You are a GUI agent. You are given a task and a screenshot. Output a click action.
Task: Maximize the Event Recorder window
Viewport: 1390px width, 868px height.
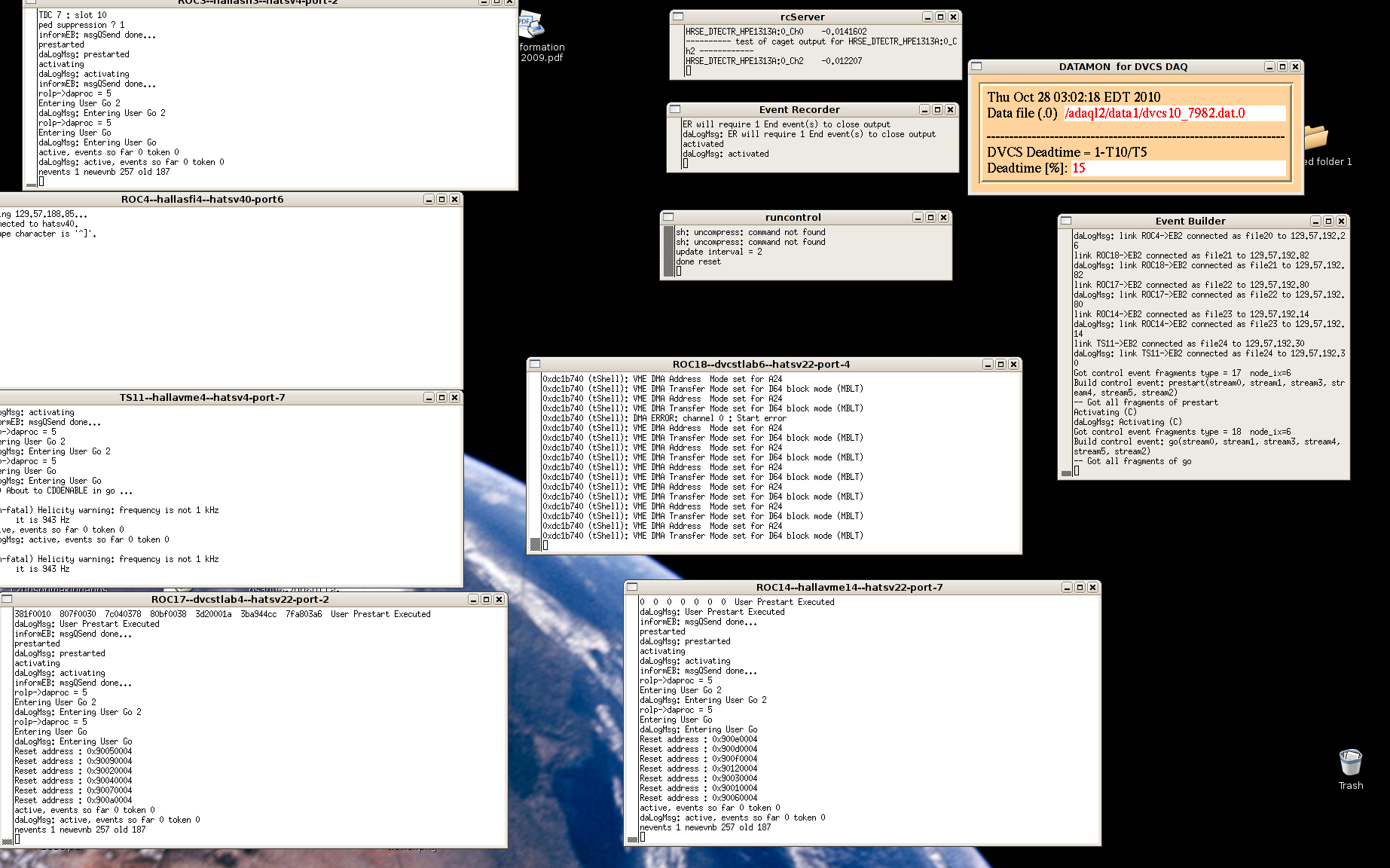[937, 109]
